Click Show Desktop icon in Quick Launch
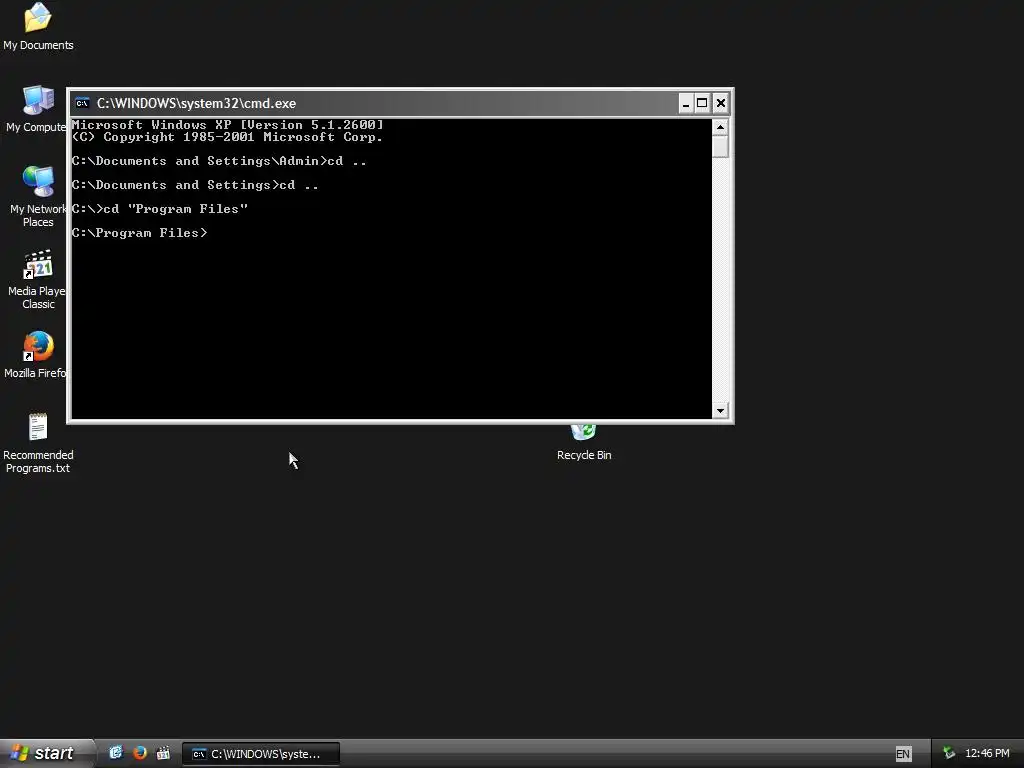Viewport: 1024px width, 768px height. (x=116, y=752)
